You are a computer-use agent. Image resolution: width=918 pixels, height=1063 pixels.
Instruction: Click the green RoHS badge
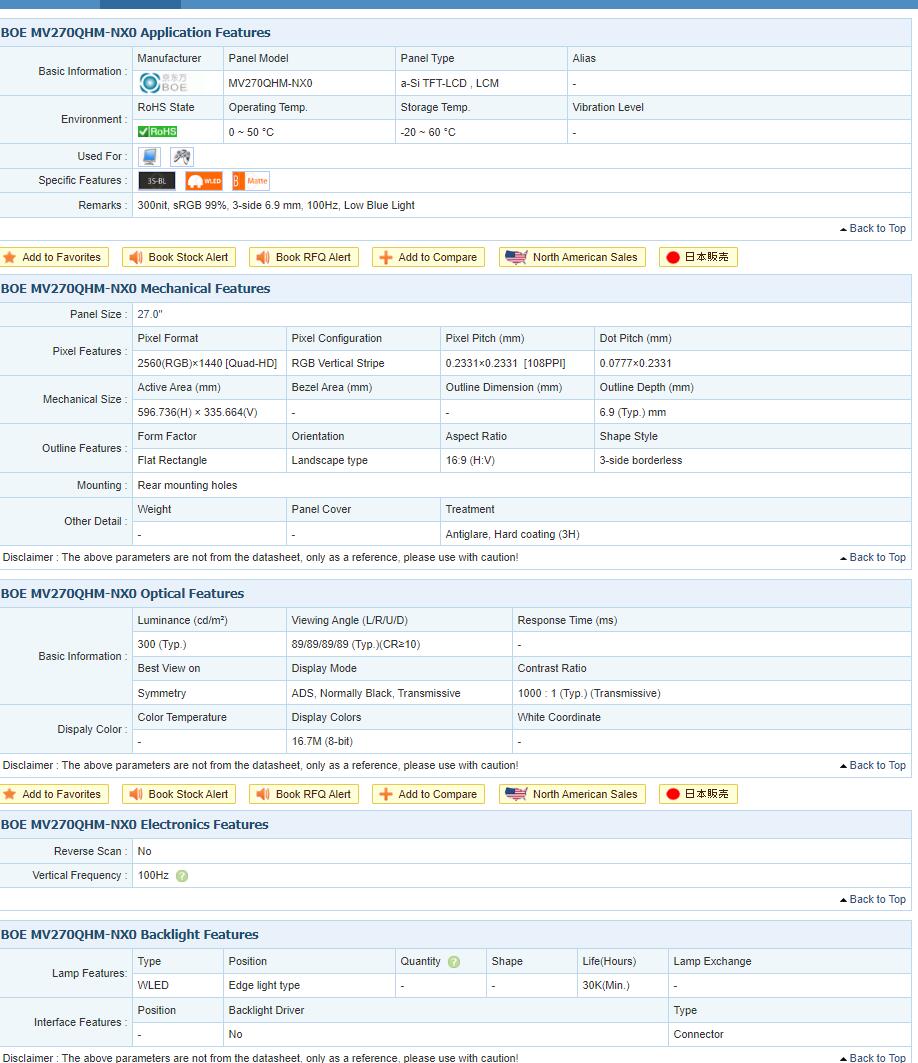(157, 132)
